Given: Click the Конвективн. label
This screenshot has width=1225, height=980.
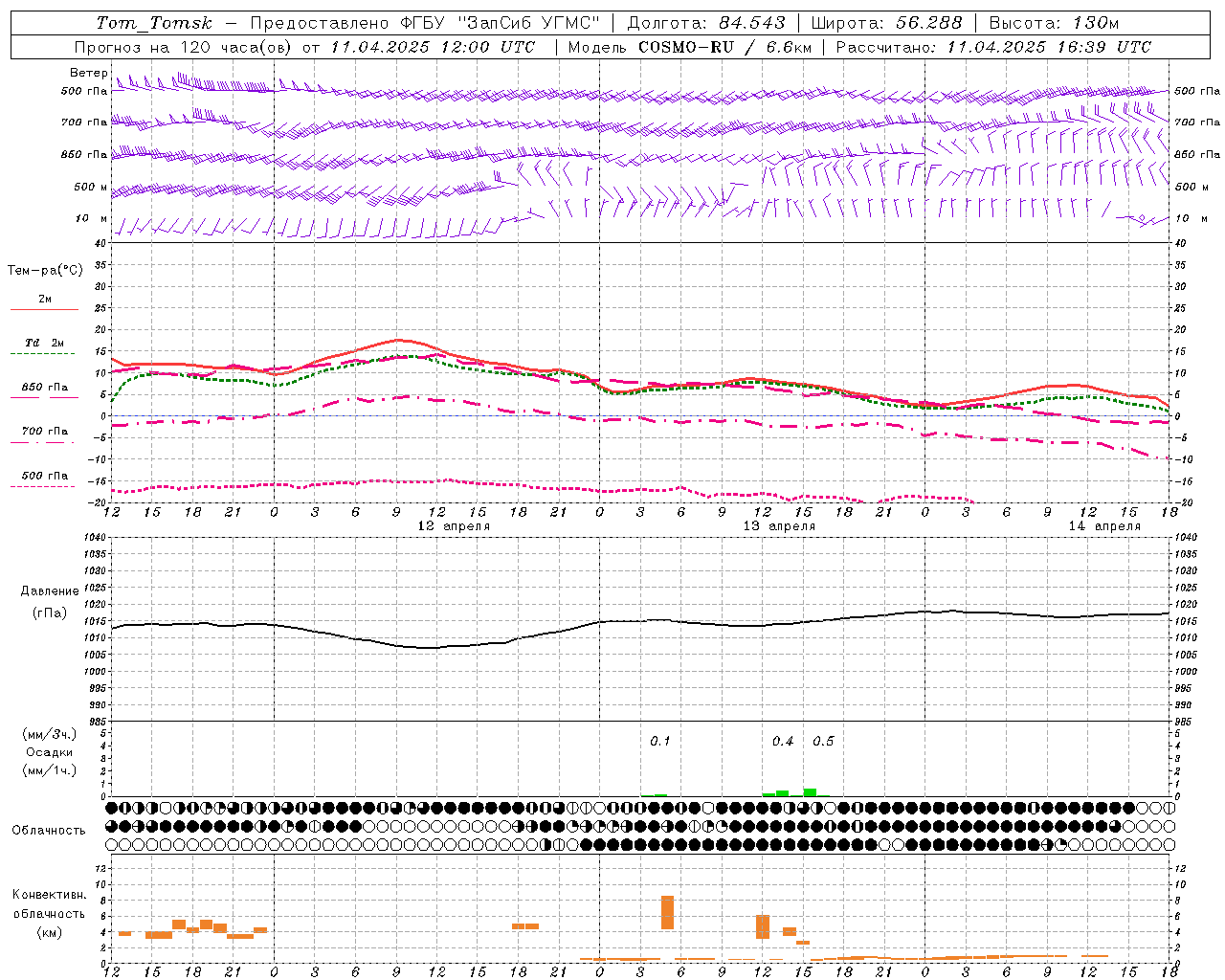Looking at the screenshot, I should point(50,895).
